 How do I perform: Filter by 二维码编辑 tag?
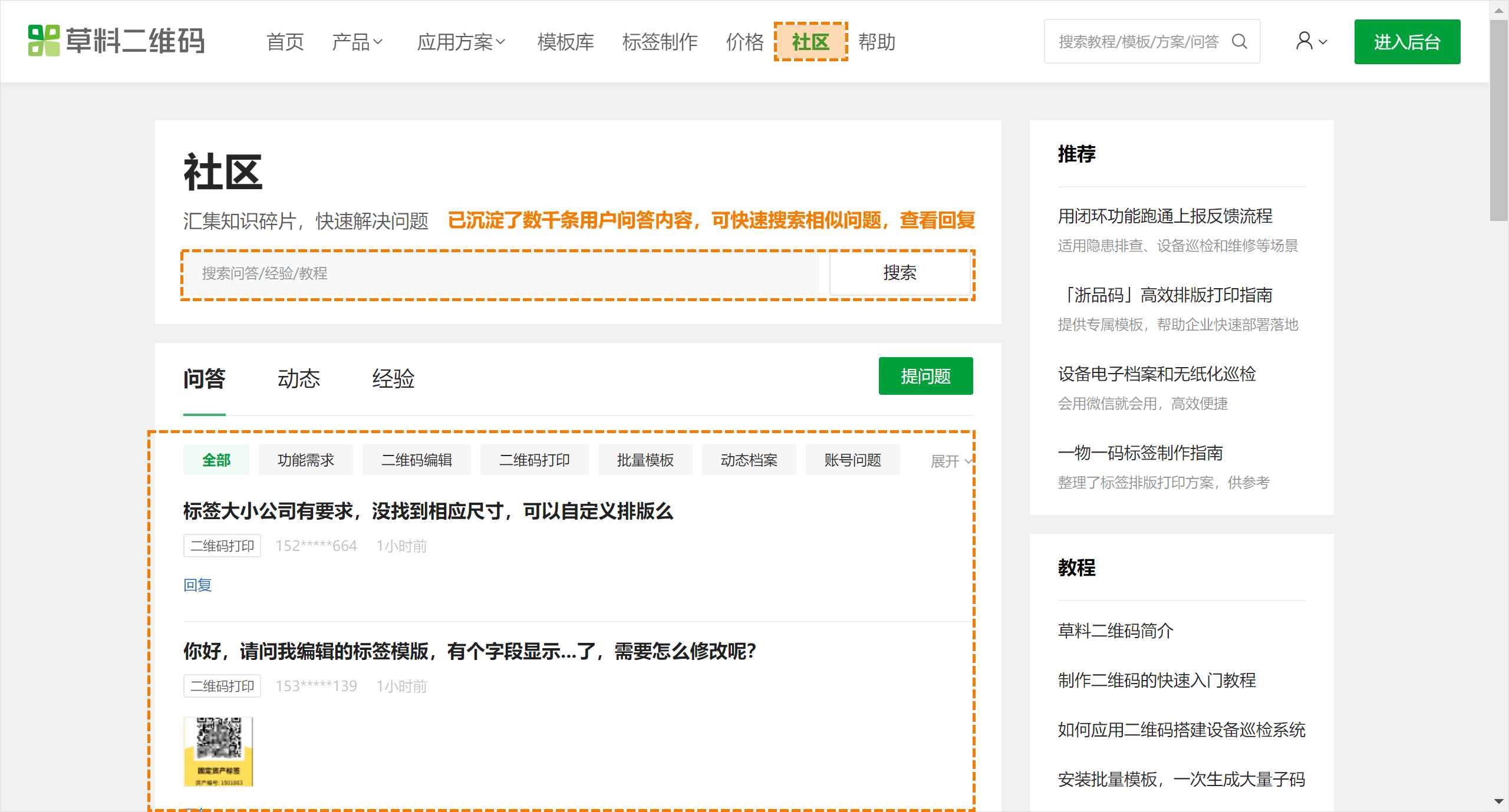coord(417,460)
